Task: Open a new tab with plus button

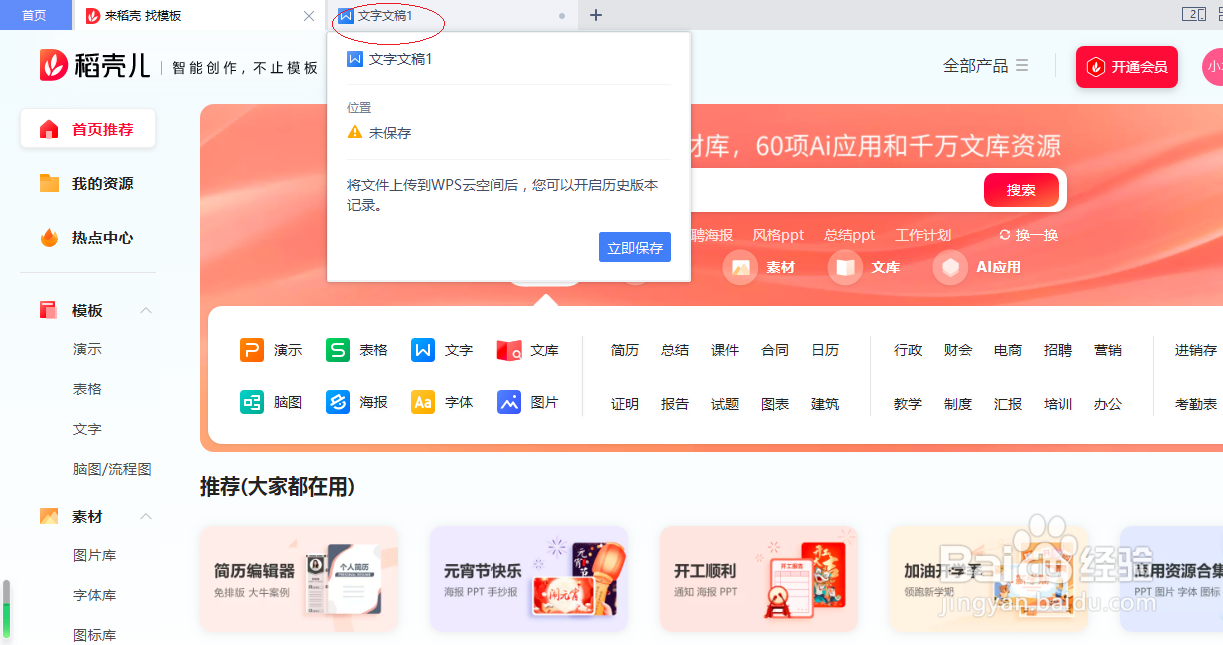Action: [596, 15]
